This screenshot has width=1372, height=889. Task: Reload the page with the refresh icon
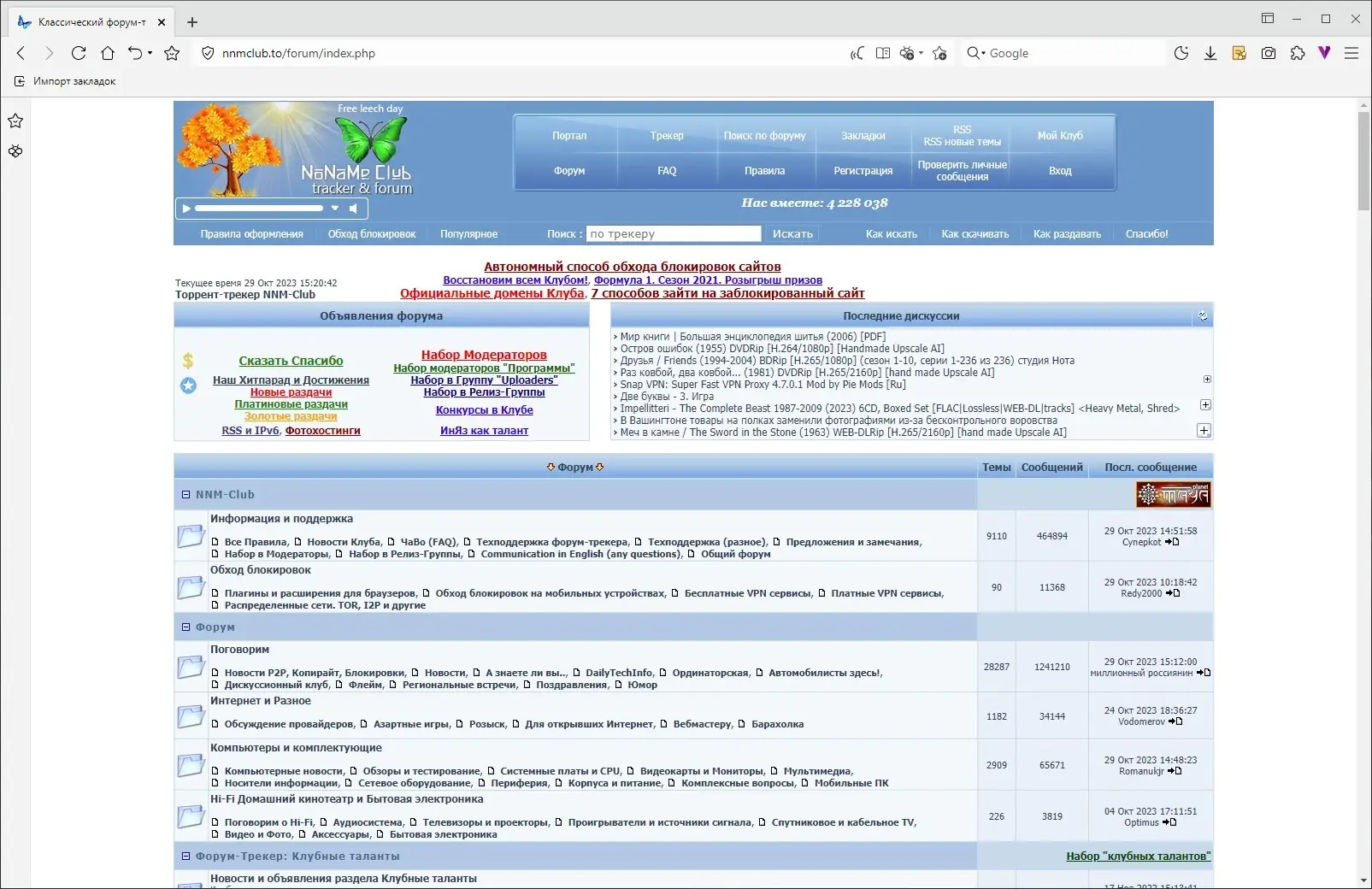click(79, 53)
